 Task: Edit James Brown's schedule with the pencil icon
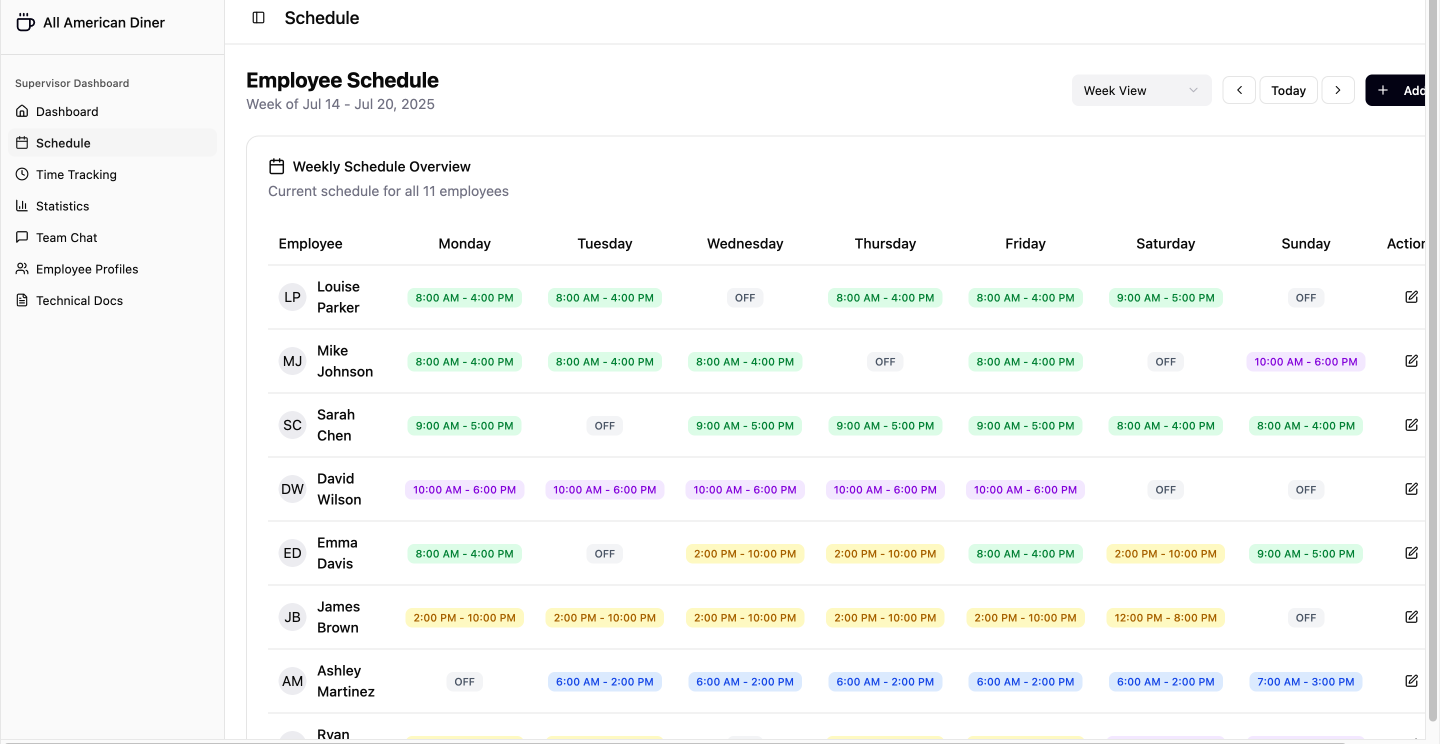(1411, 617)
